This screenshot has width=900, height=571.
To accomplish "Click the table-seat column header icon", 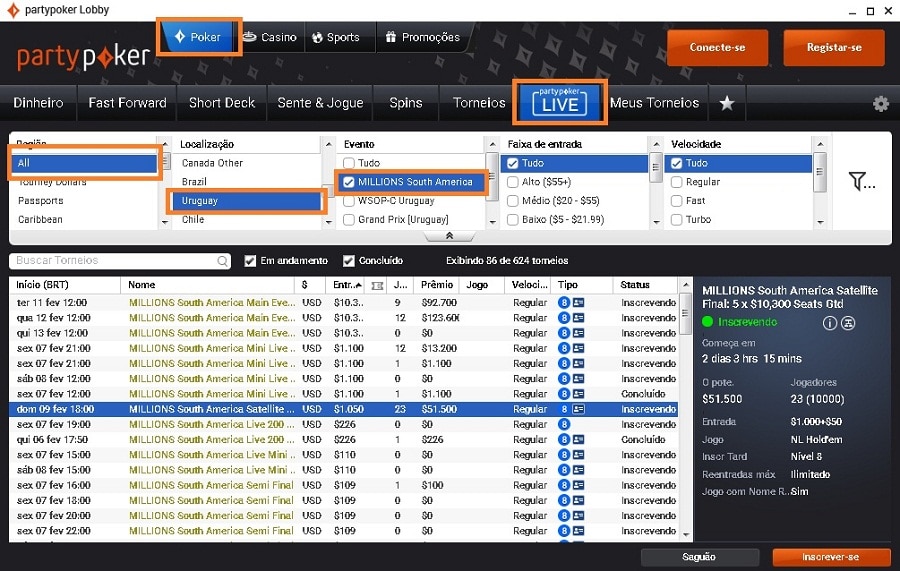I will (x=377, y=285).
